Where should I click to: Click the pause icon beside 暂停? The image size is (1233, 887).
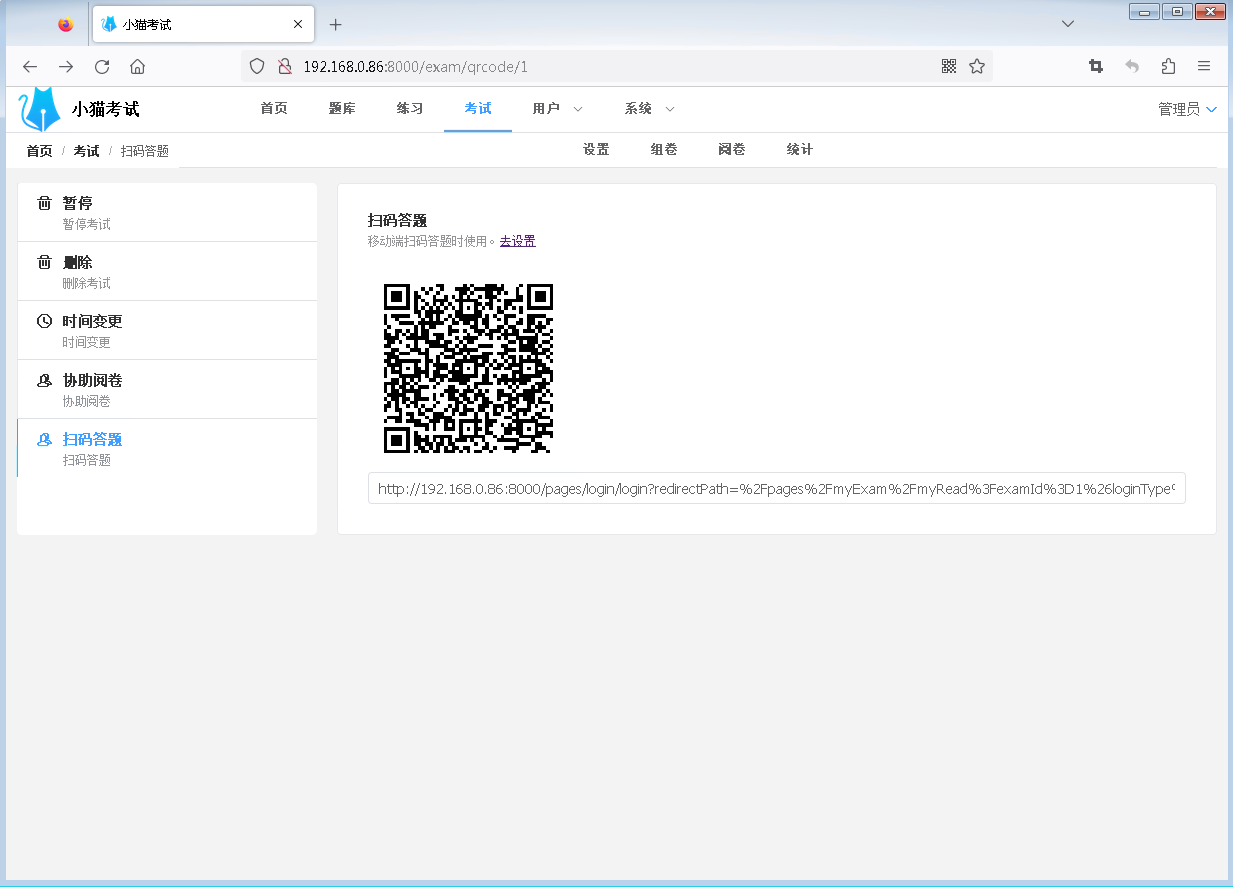click(44, 203)
